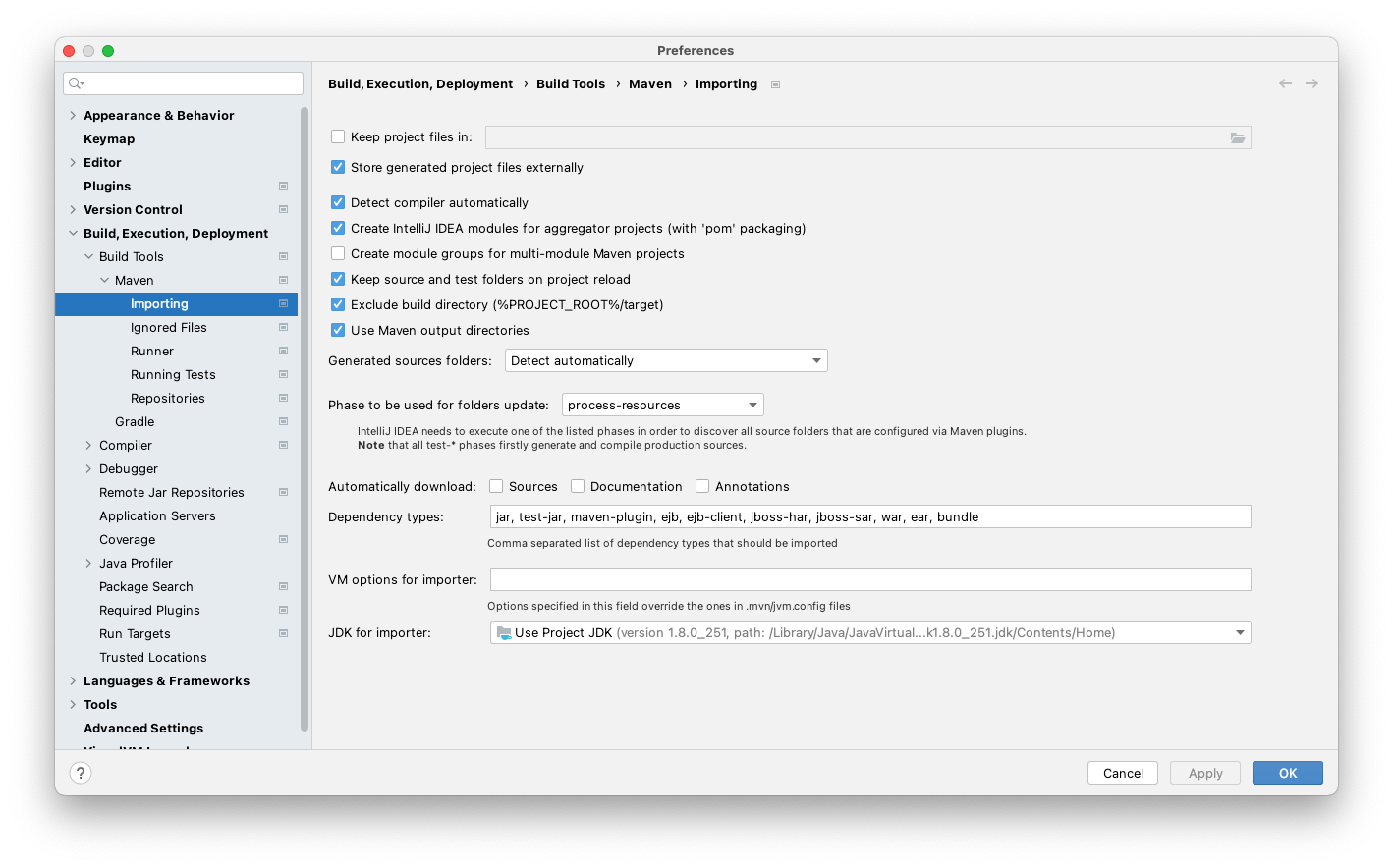Enable Create module groups for multi-module projects

pyautogui.click(x=338, y=253)
